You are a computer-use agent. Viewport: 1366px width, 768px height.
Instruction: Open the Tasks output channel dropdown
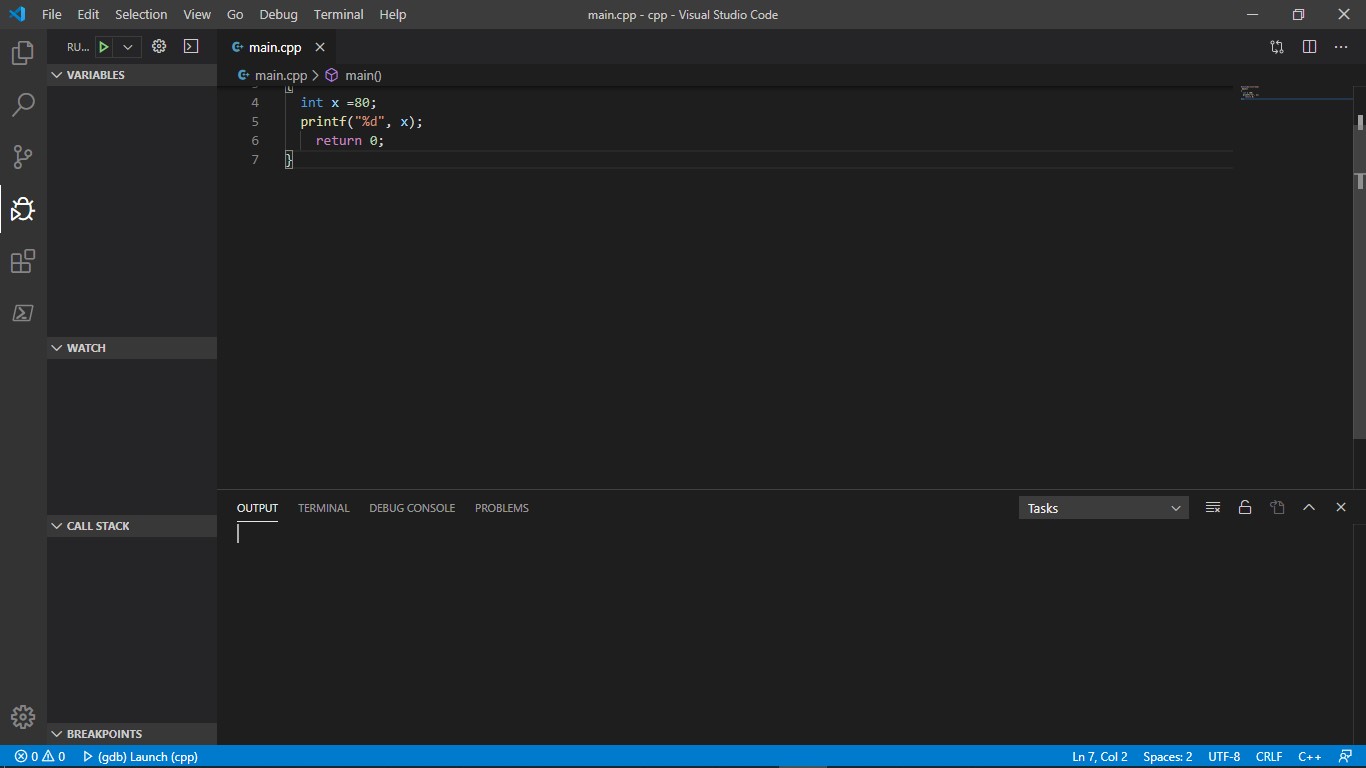click(1103, 508)
